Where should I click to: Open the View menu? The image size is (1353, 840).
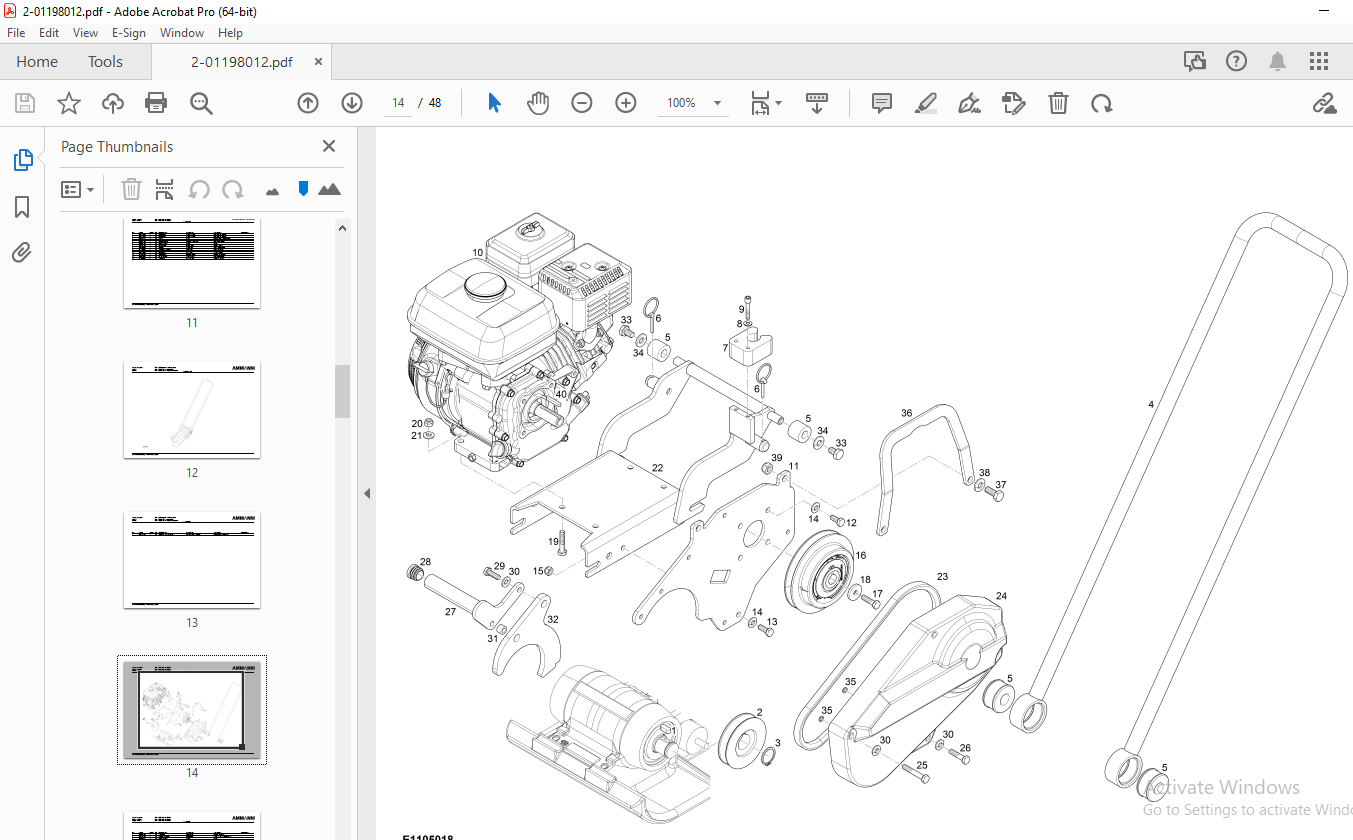pyautogui.click(x=85, y=33)
